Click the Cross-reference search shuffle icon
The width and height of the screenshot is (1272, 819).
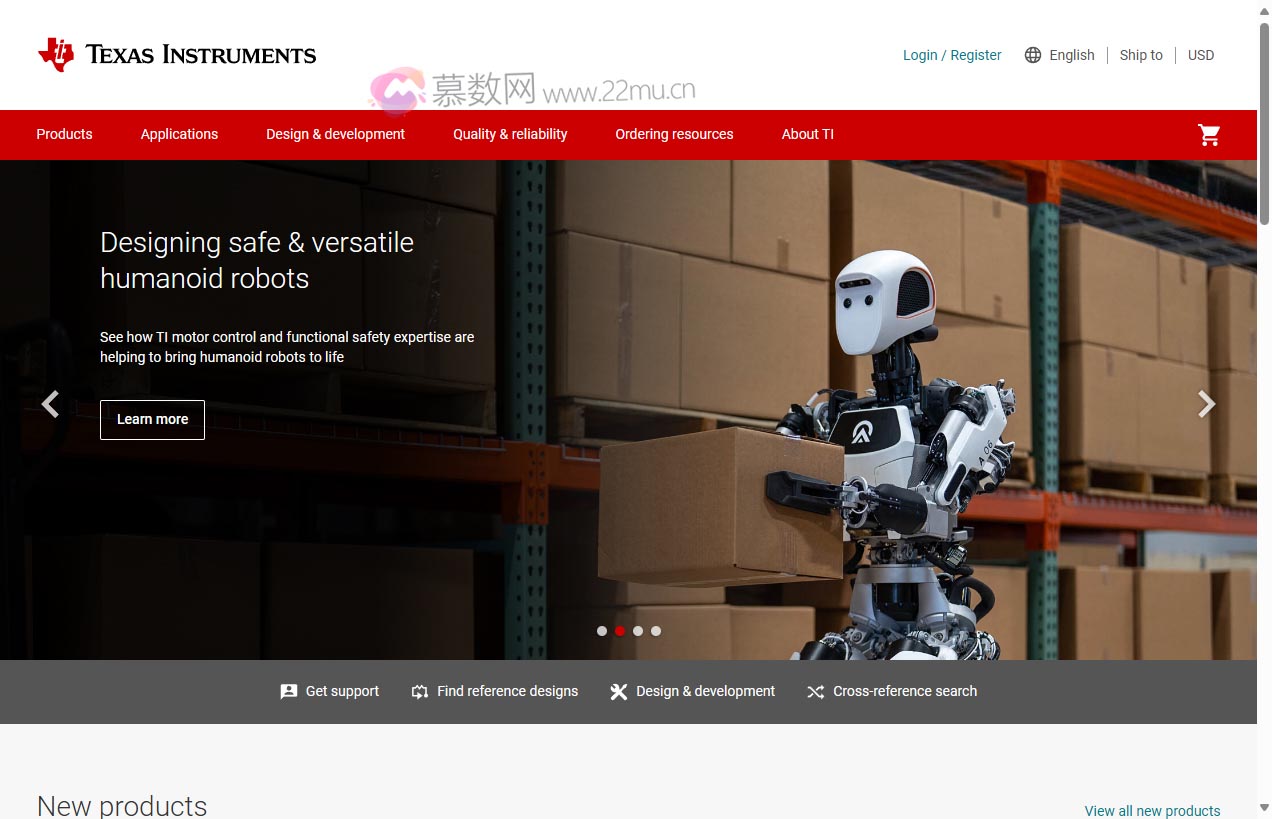tap(816, 692)
